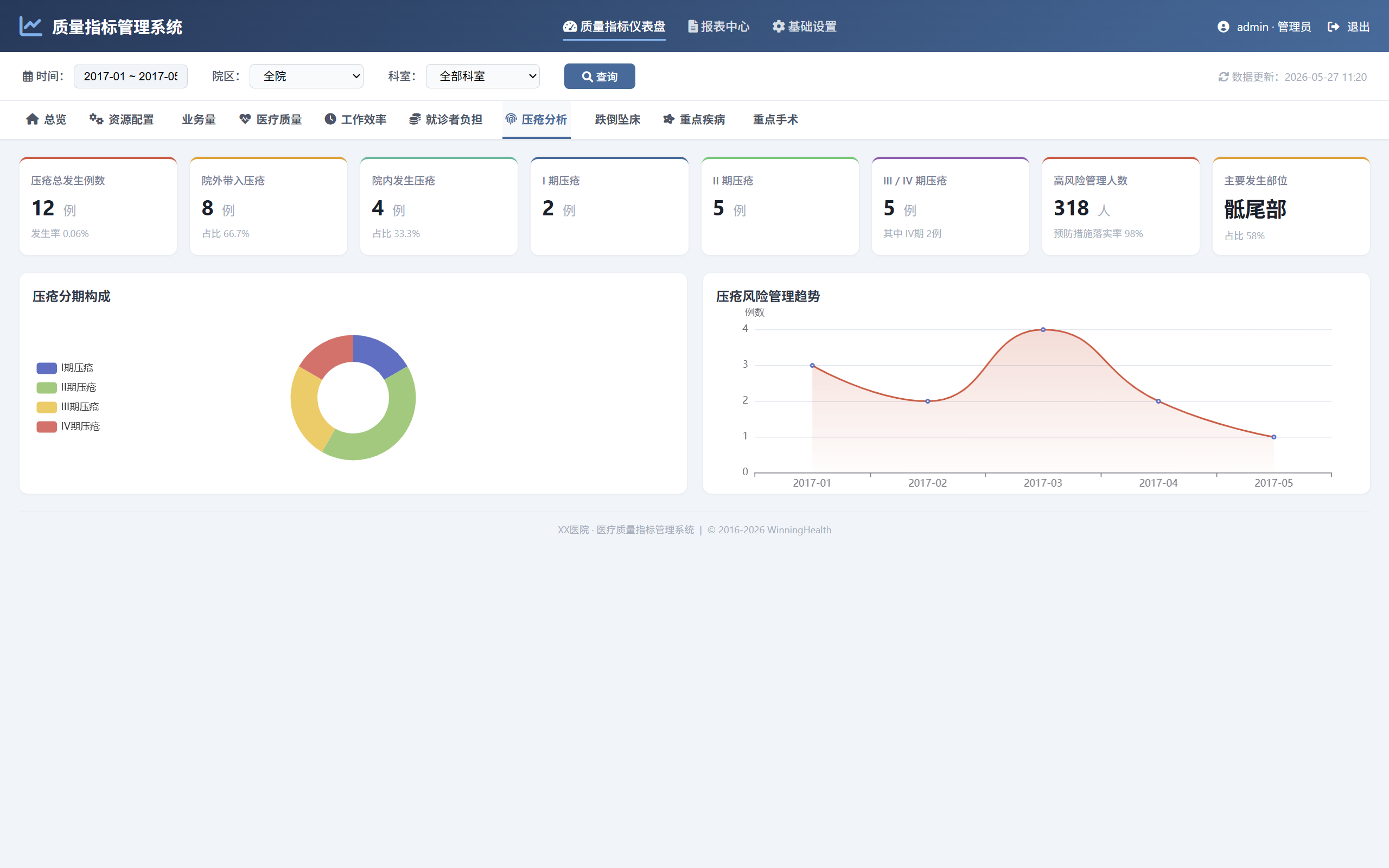Select the 压疮分析 tab
The height and width of the screenshot is (868, 1389).
coord(536,120)
